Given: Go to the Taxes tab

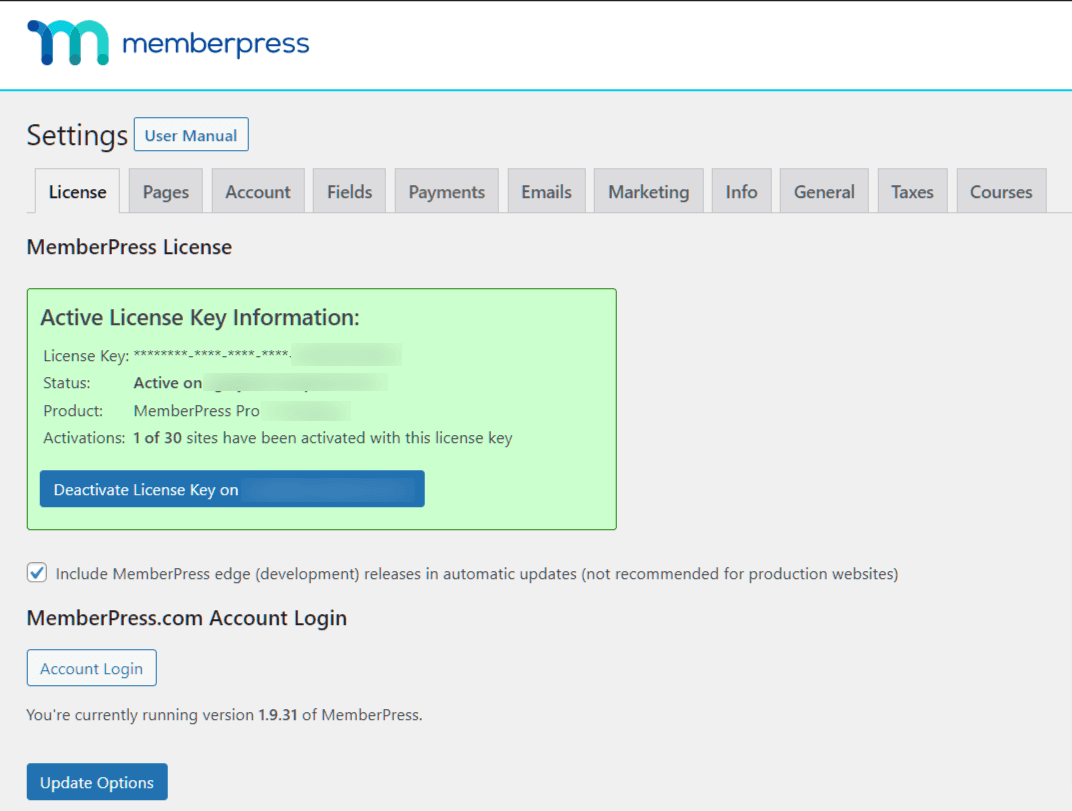Looking at the screenshot, I should coord(911,190).
